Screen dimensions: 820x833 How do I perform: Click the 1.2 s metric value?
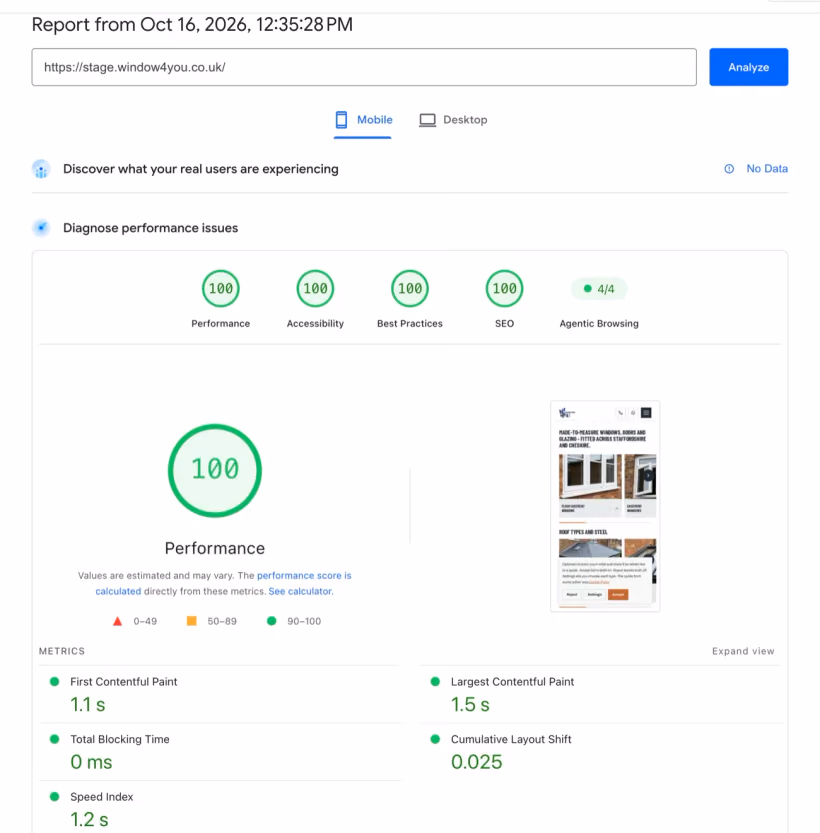[x=89, y=819]
